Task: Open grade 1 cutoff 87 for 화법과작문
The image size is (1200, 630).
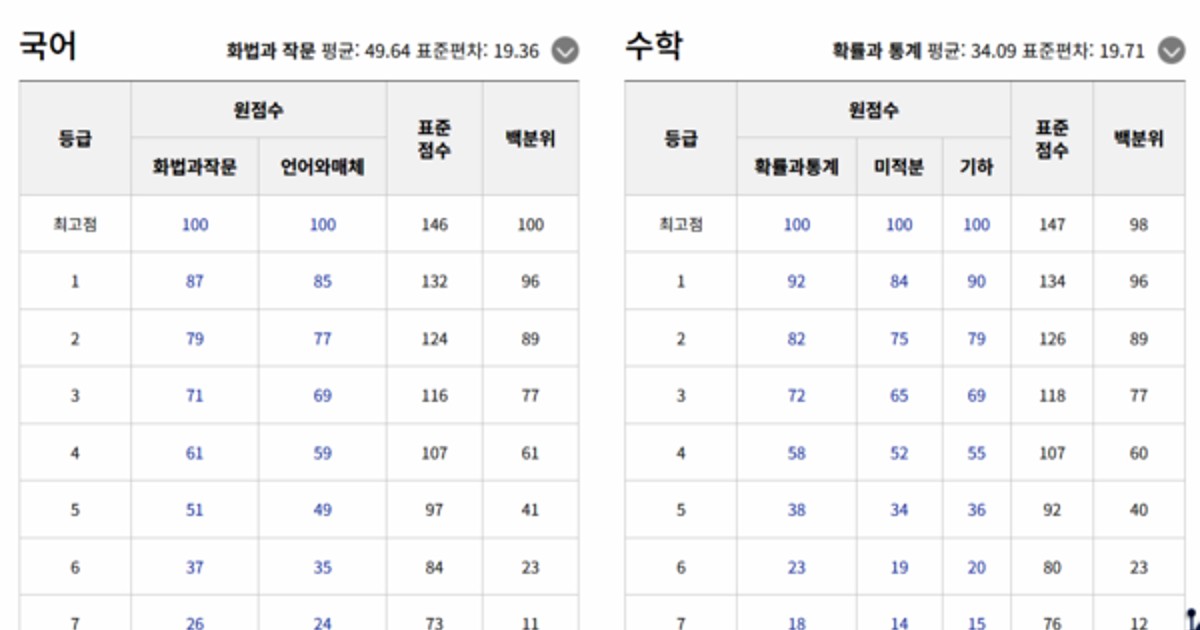Action: [x=195, y=281]
